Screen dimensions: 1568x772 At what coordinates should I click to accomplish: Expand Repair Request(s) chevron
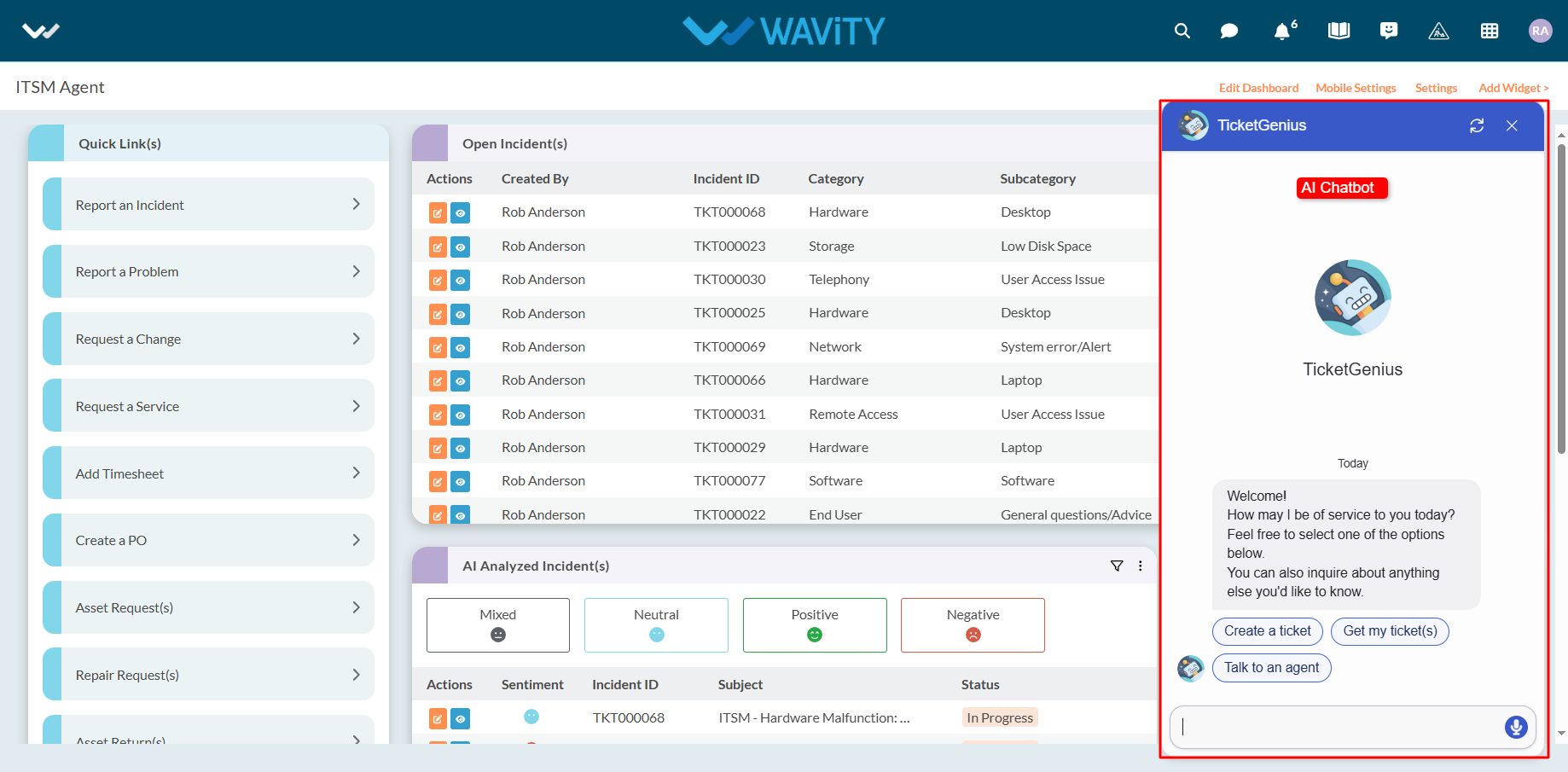357,675
